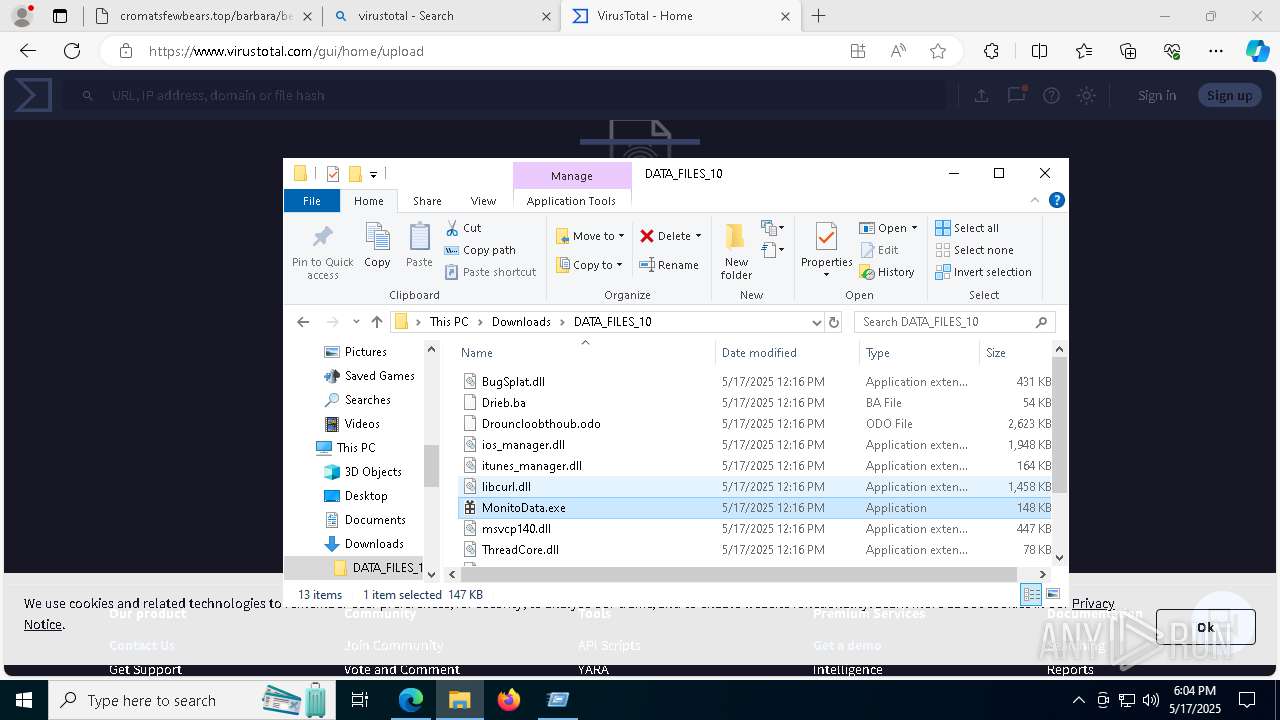Select the libcurl.dll file
Image resolution: width=1280 pixels, height=720 pixels.
click(756, 487)
